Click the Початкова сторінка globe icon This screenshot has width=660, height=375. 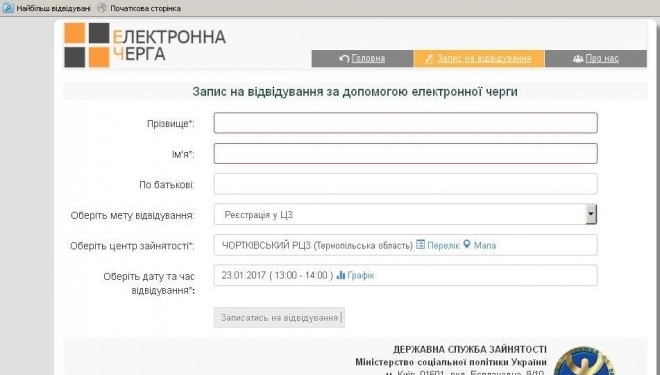[102, 8]
